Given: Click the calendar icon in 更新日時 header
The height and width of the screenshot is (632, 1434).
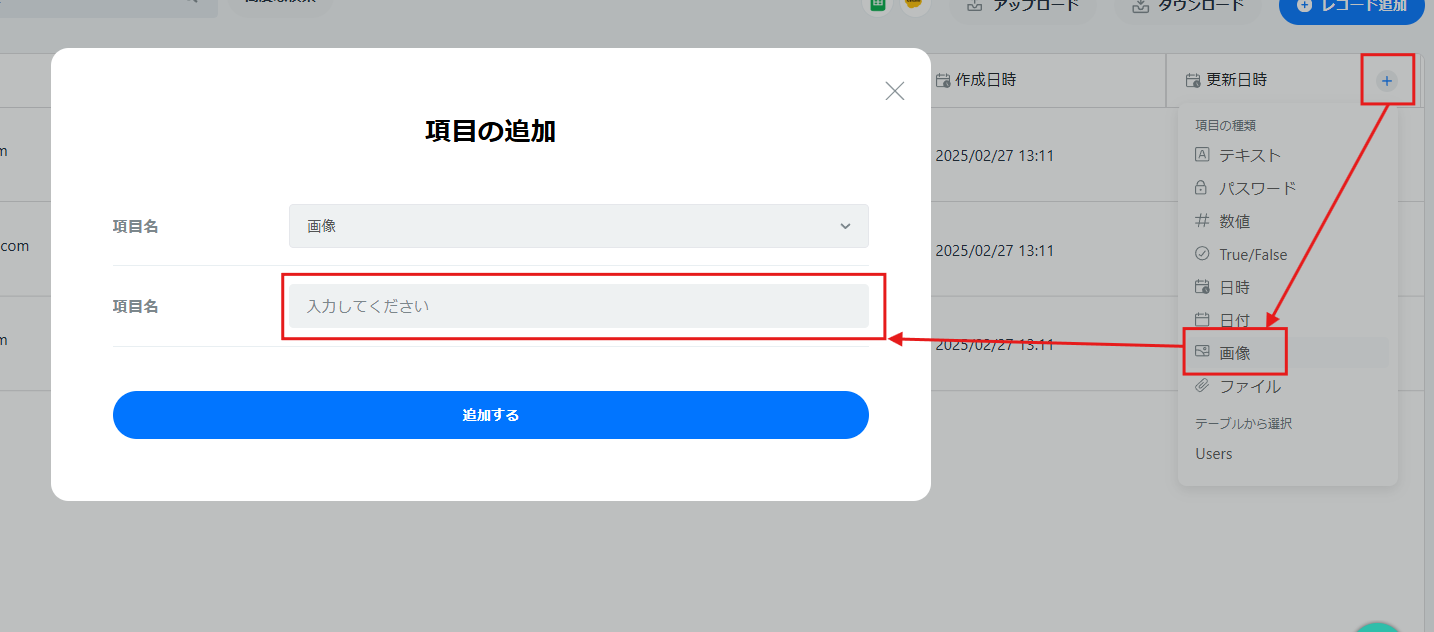Looking at the screenshot, I should point(1192,80).
